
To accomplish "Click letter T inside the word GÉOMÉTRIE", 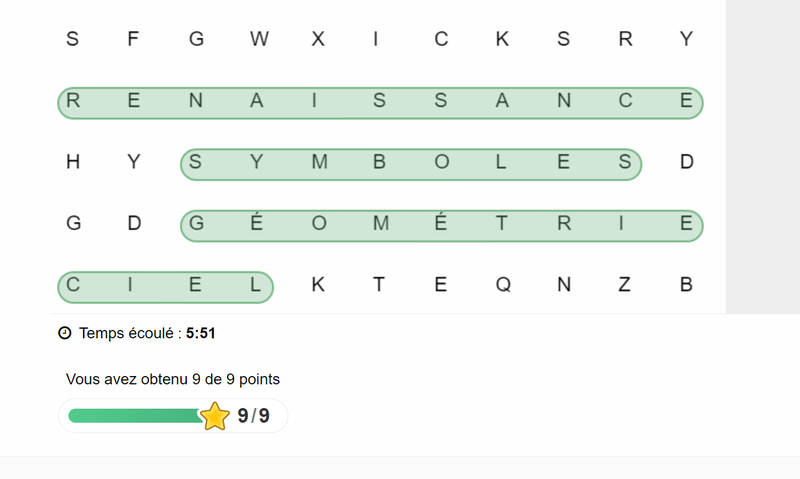I will [502, 224].
